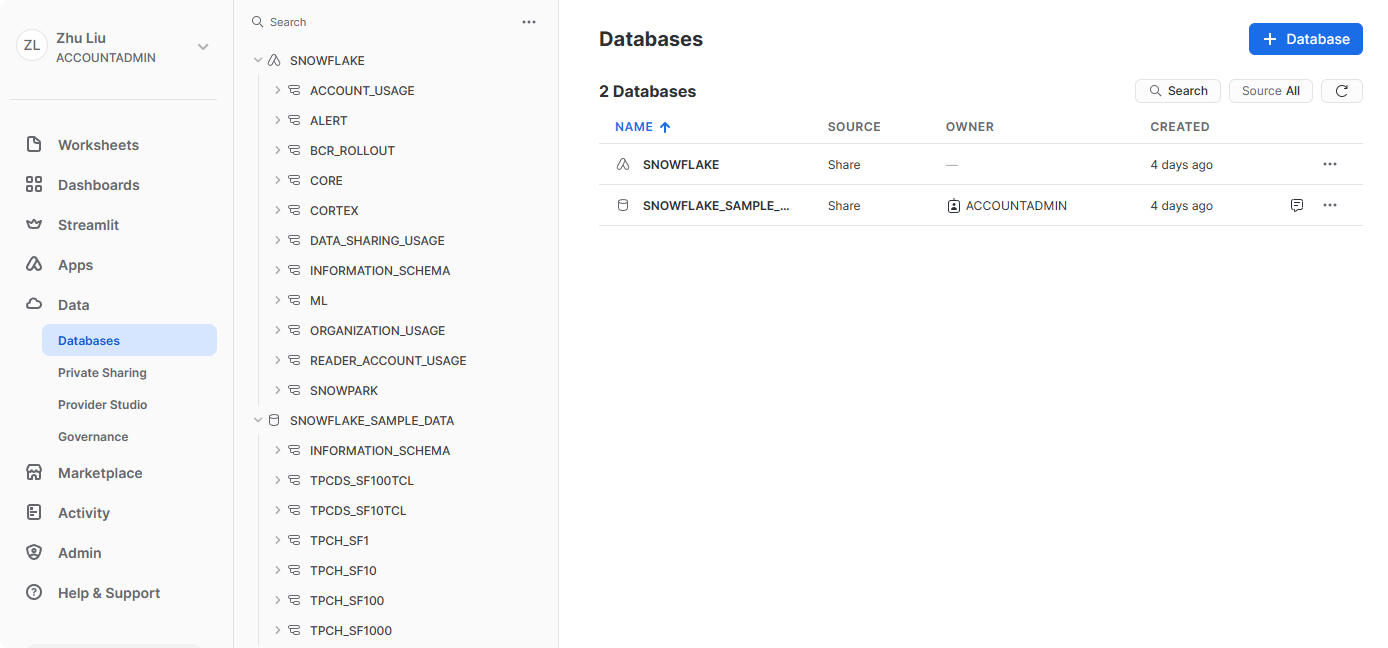Viewport: 1388px width, 648px height.
Task: Expand the ACCOUNT_USAGE schema
Action: point(278,91)
